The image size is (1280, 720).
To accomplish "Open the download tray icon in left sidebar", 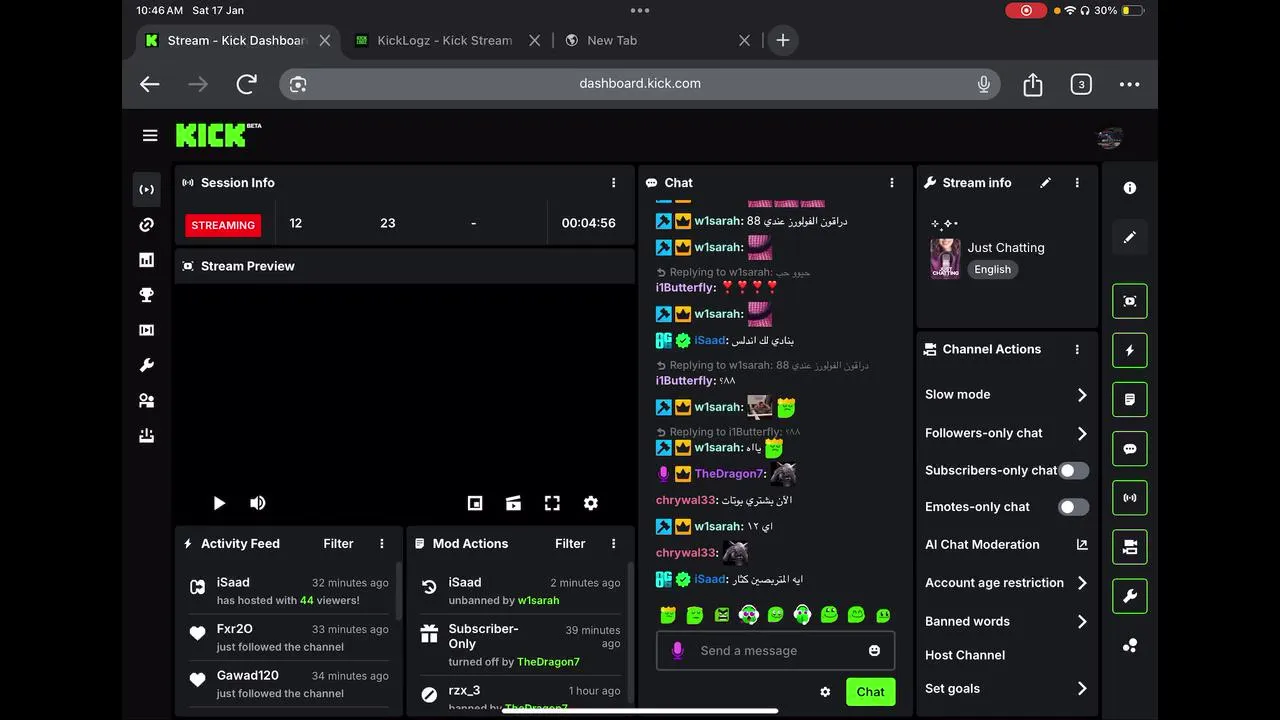I will tap(147, 436).
